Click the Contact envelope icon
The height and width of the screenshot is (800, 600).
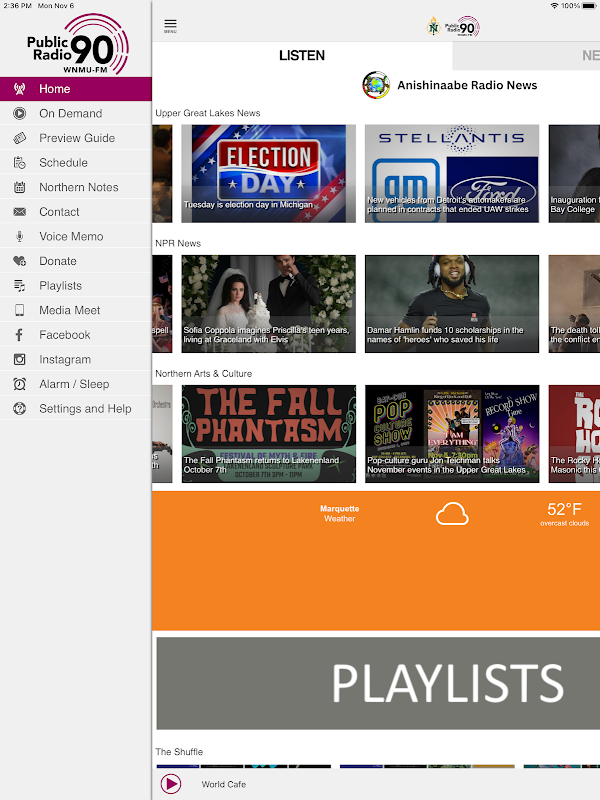tap(19, 212)
